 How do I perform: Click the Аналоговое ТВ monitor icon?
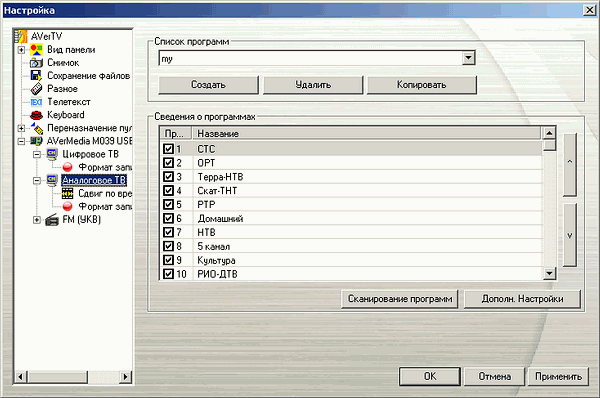pos(52,180)
